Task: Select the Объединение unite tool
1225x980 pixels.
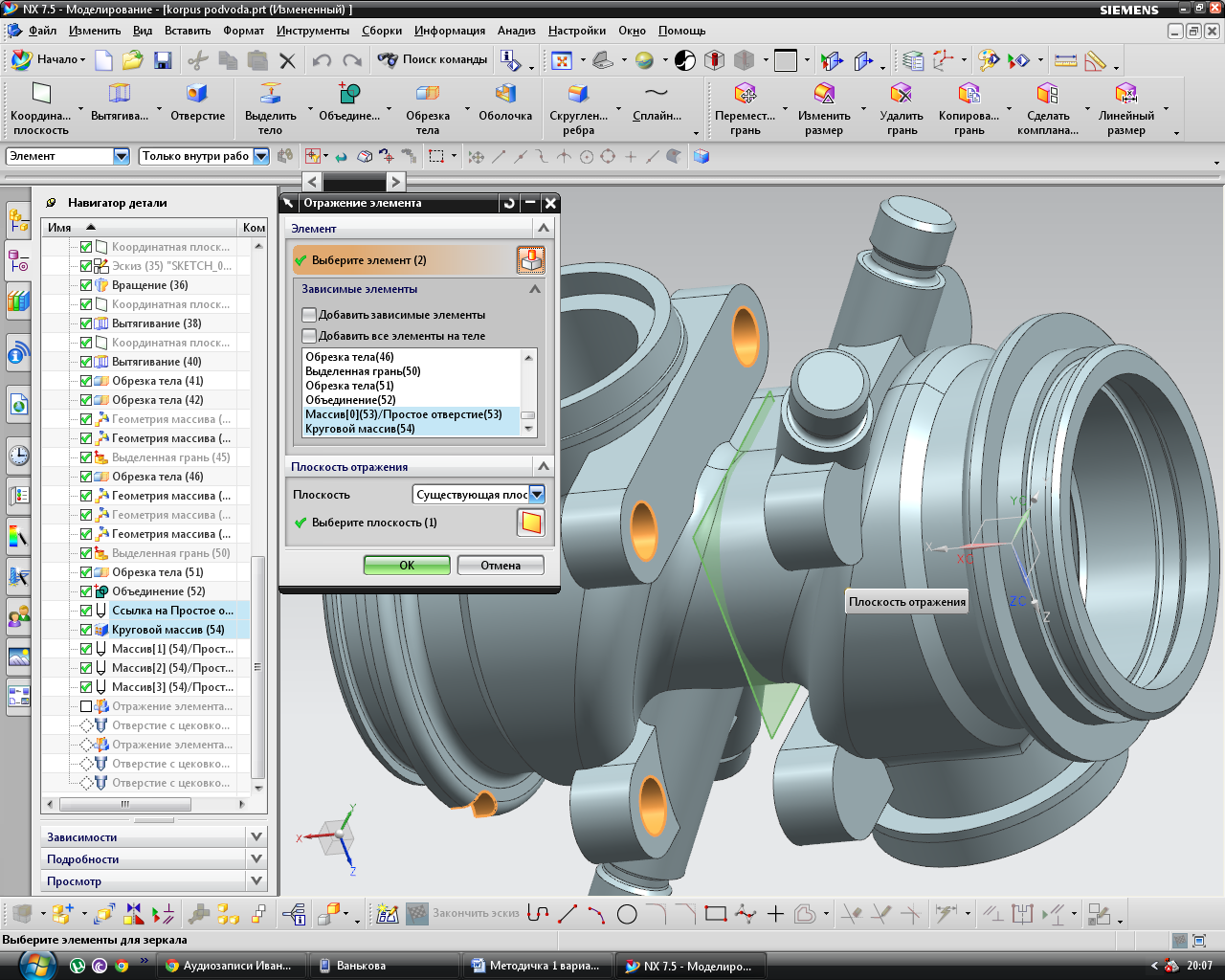Action: [x=349, y=102]
